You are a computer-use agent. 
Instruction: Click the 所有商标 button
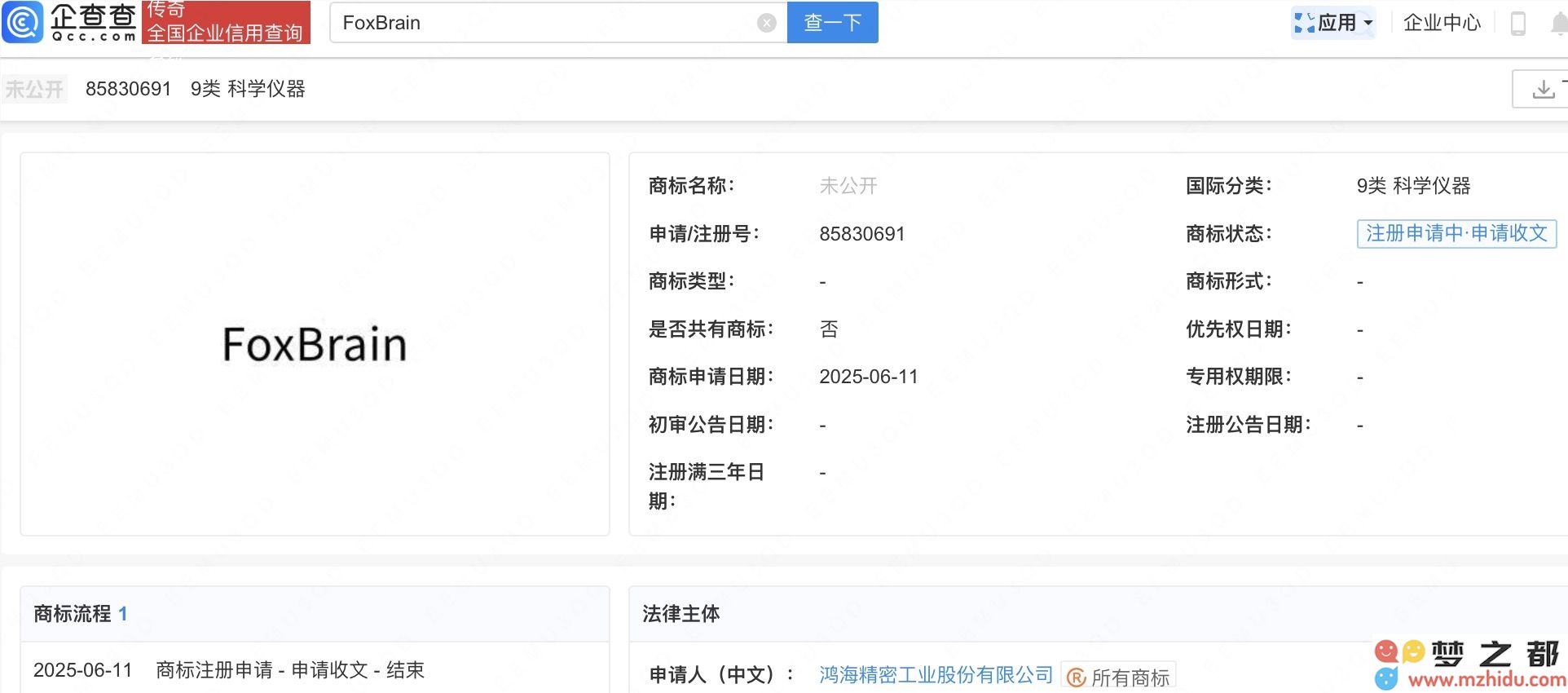click(x=1119, y=677)
